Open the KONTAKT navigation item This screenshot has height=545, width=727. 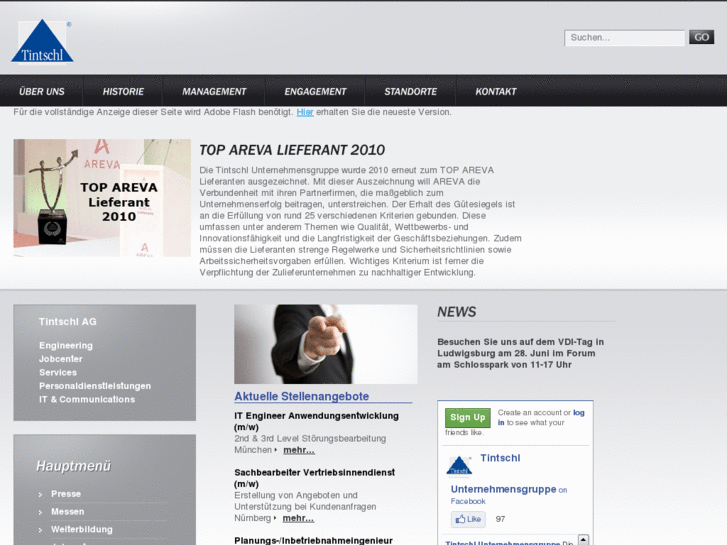pyautogui.click(x=496, y=91)
